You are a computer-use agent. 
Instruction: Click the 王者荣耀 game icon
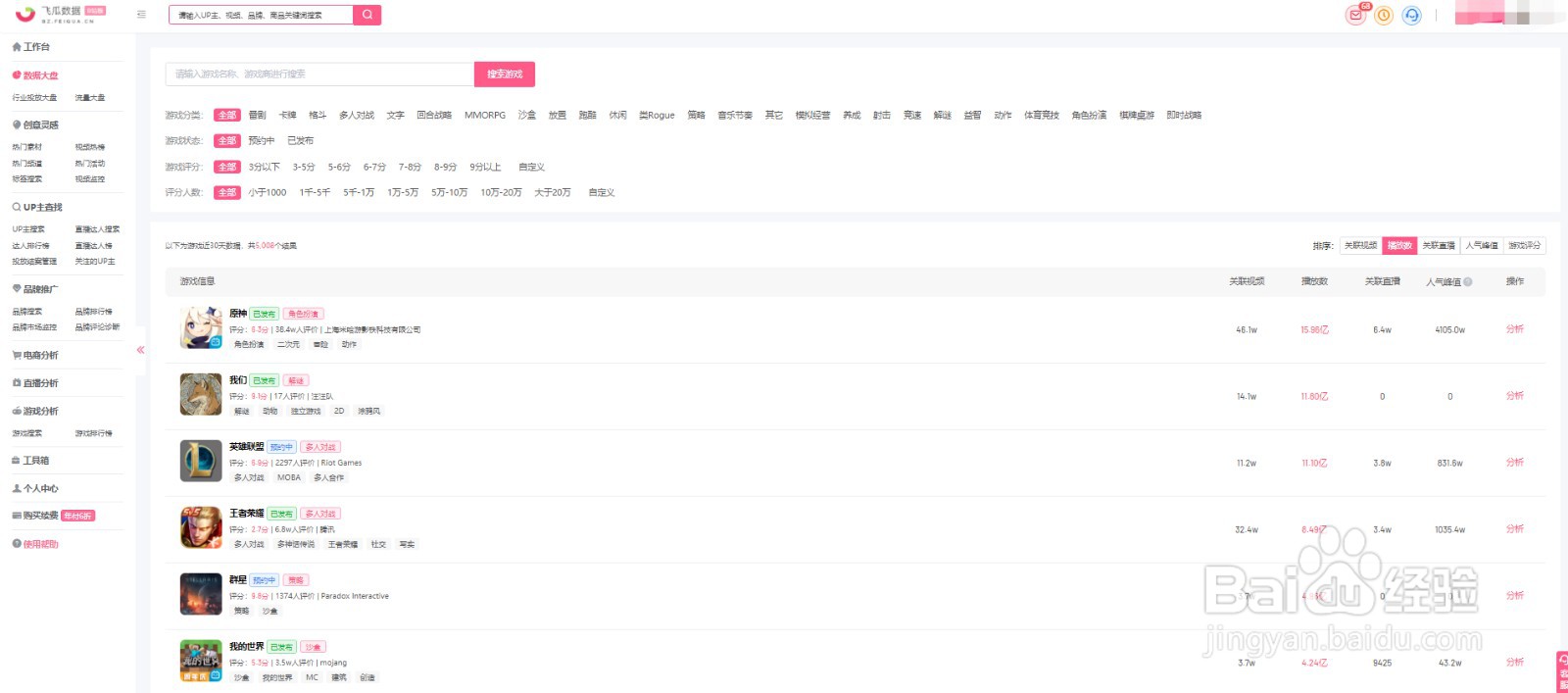pyautogui.click(x=201, y=527)
